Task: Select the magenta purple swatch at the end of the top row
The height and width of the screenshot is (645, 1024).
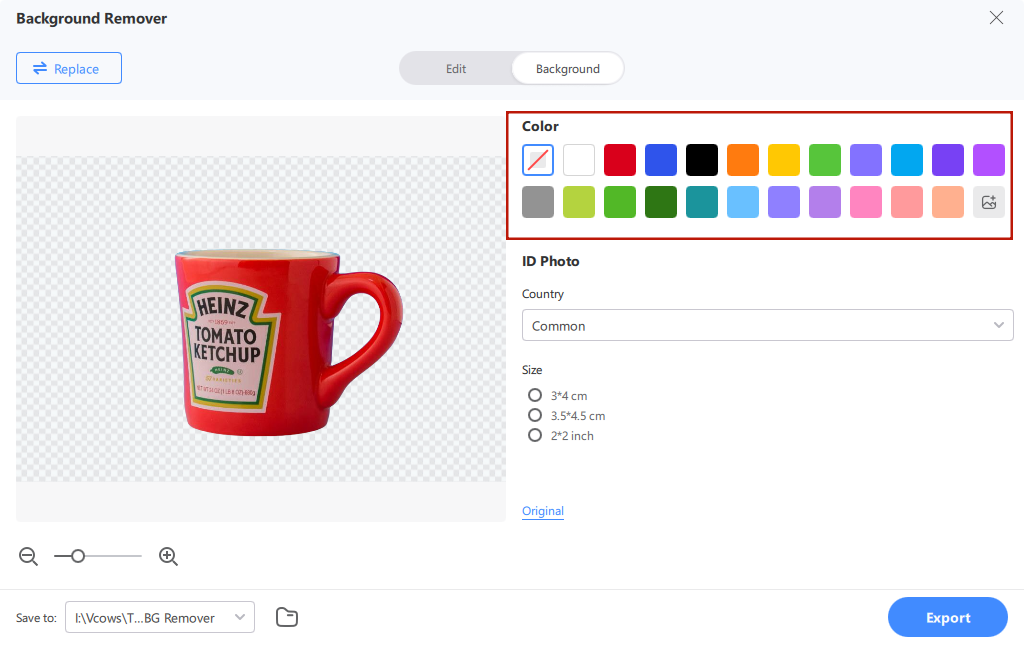Action: click(989, 160)
